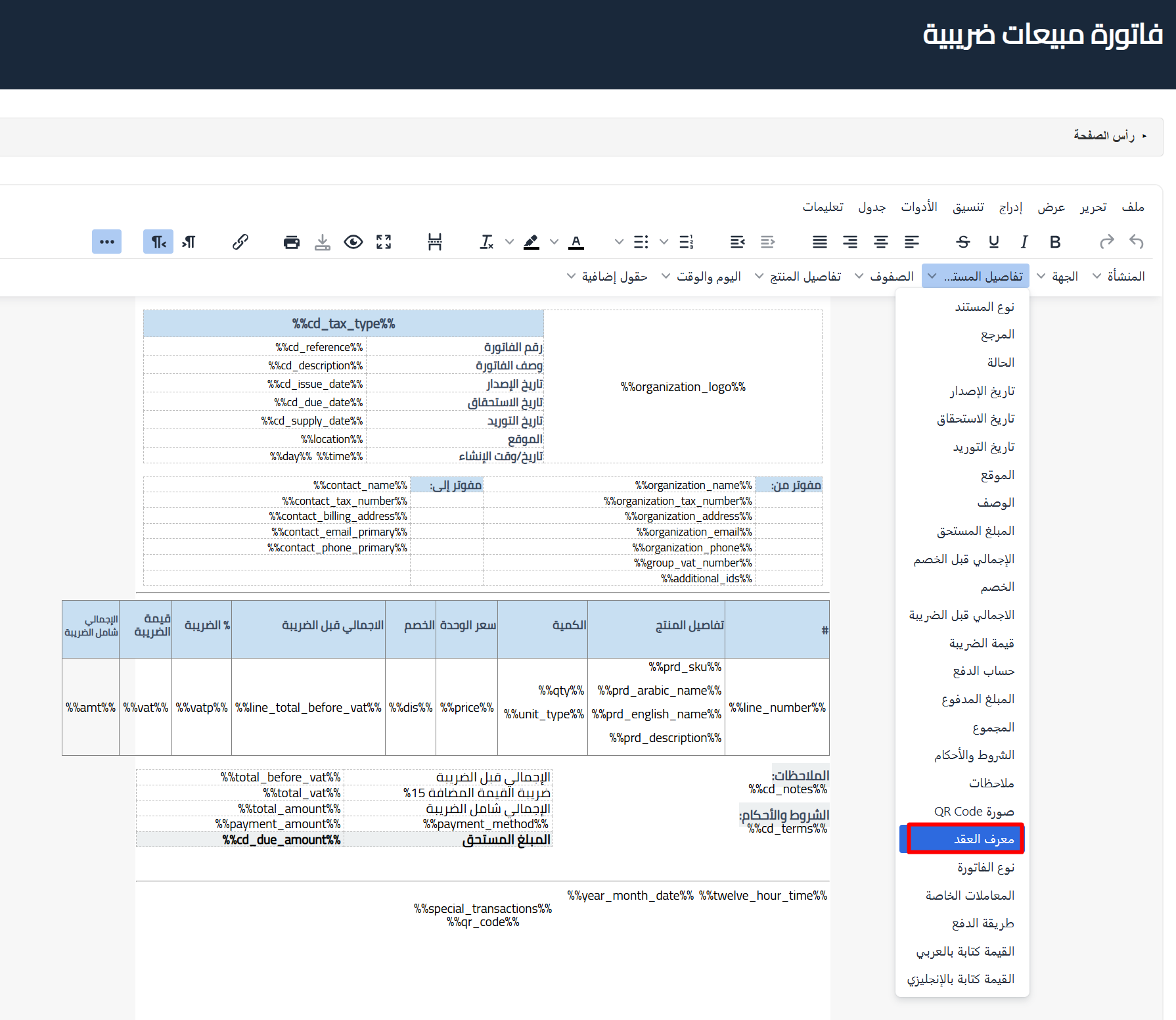Choose تاريخ الإصدار menu option
This screenshot has width=1176, height=1020.
point(962,391)
